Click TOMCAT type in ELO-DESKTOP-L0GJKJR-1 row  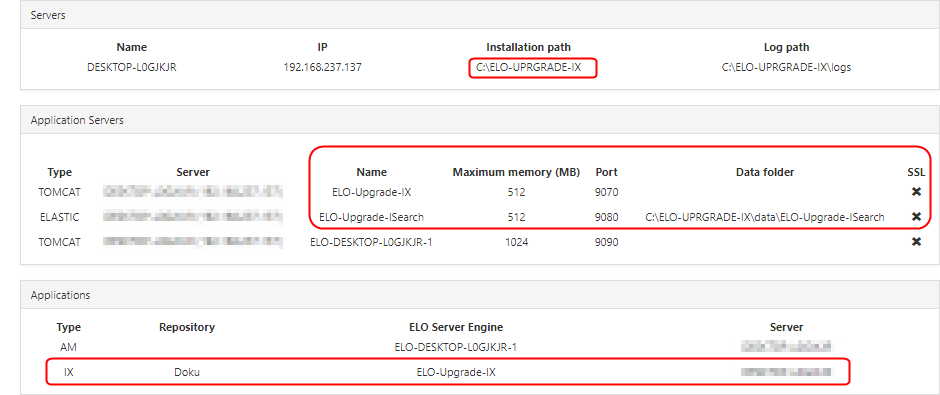coord(60,243)
